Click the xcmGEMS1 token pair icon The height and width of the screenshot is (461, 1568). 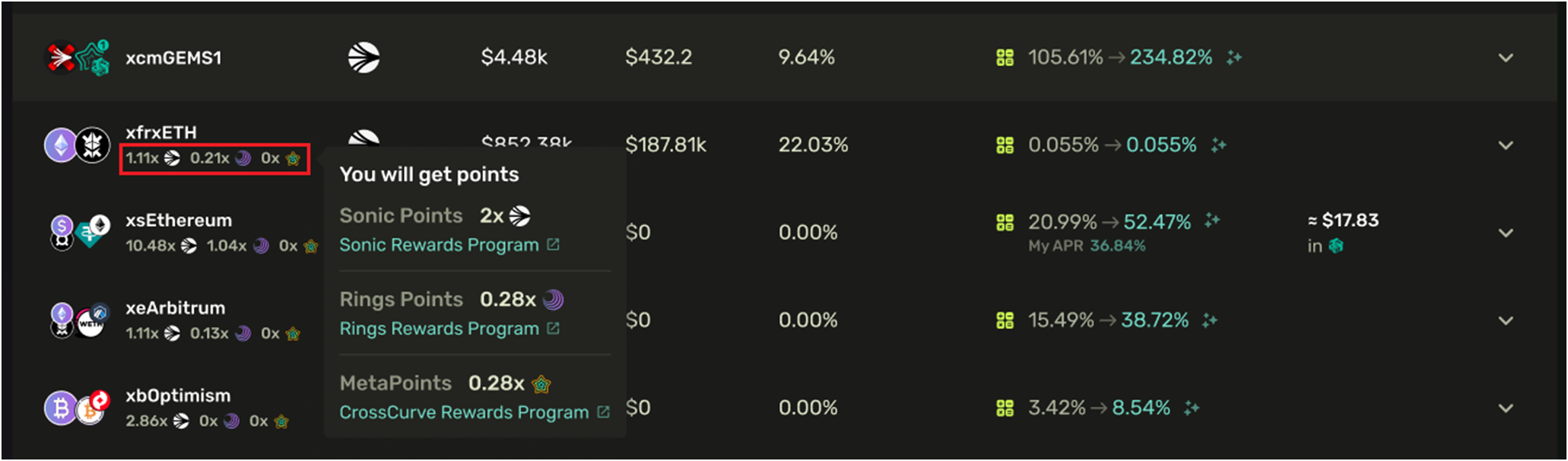[x=78, y=58]
